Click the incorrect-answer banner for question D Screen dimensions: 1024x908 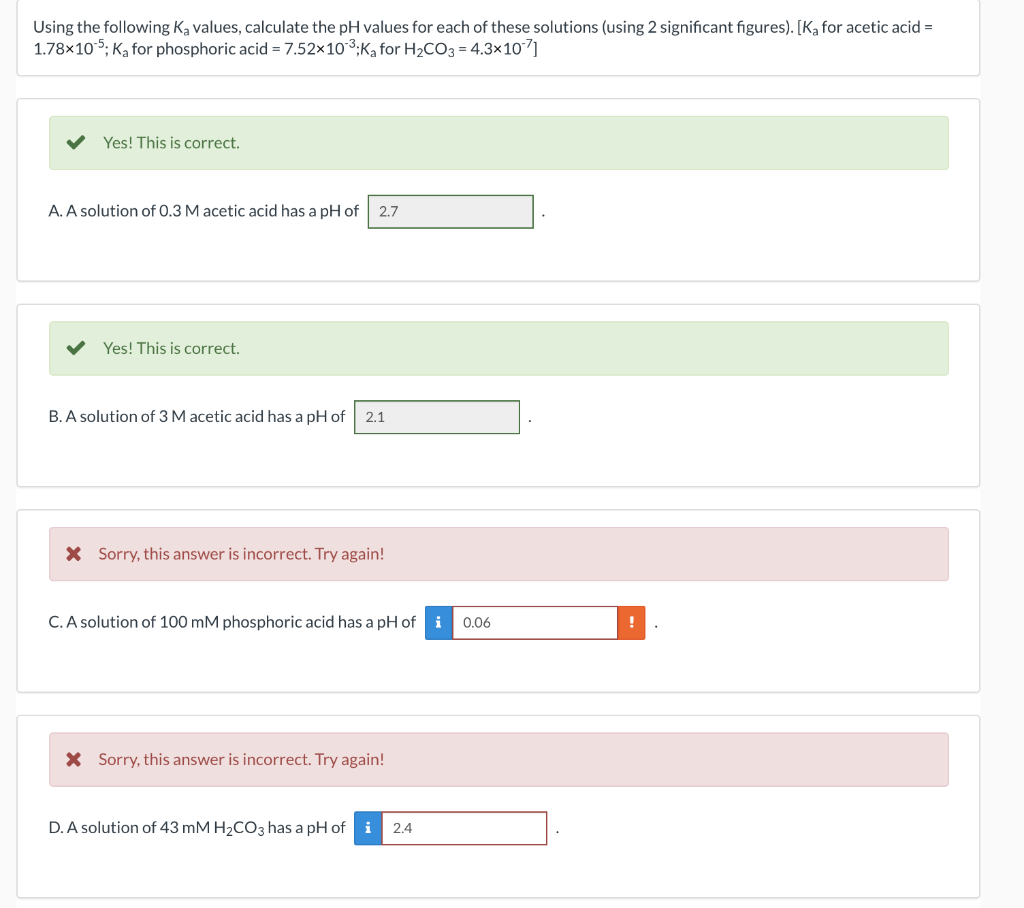[499, 759]
